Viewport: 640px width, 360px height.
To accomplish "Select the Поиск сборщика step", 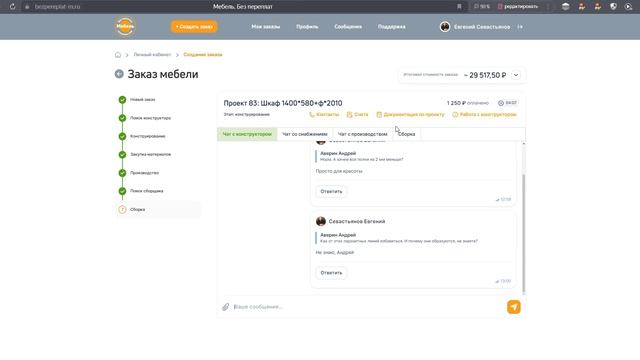I will (147, 191).
